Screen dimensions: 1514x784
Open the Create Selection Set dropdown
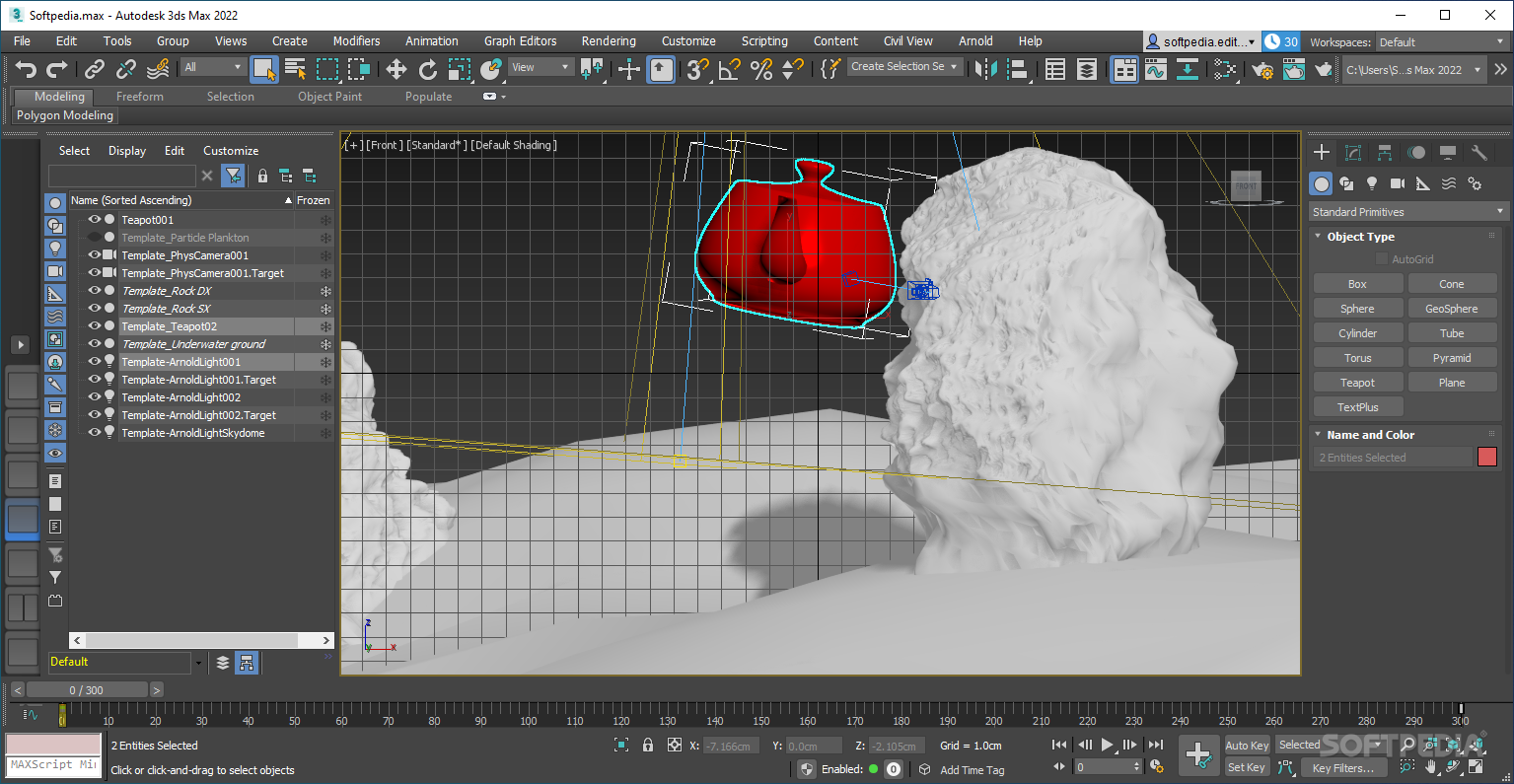(903, 67)
